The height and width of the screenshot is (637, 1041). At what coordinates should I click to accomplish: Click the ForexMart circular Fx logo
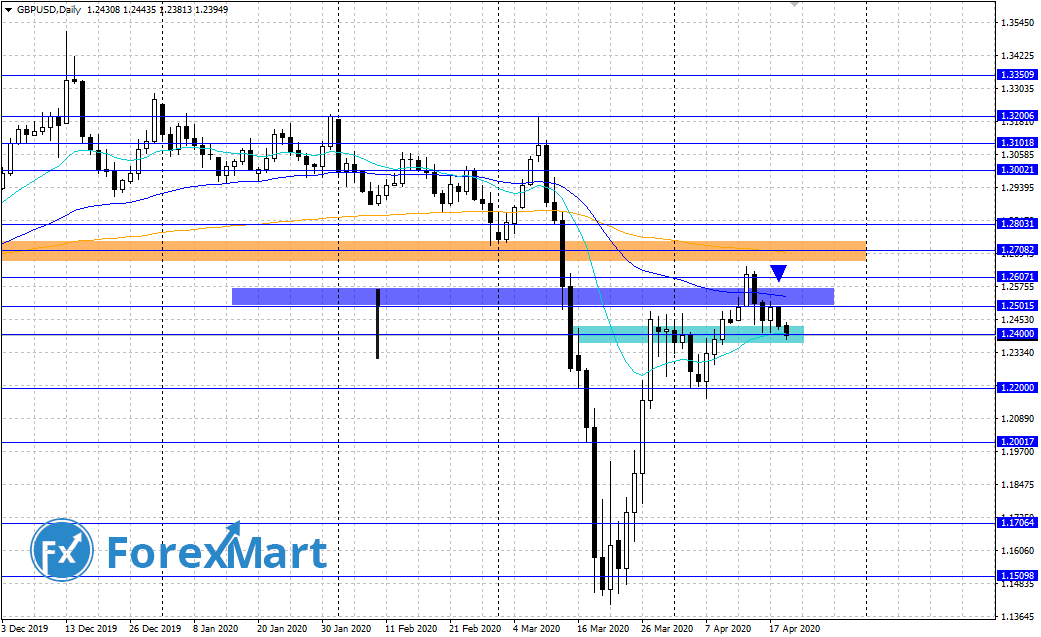pos(61,551)
